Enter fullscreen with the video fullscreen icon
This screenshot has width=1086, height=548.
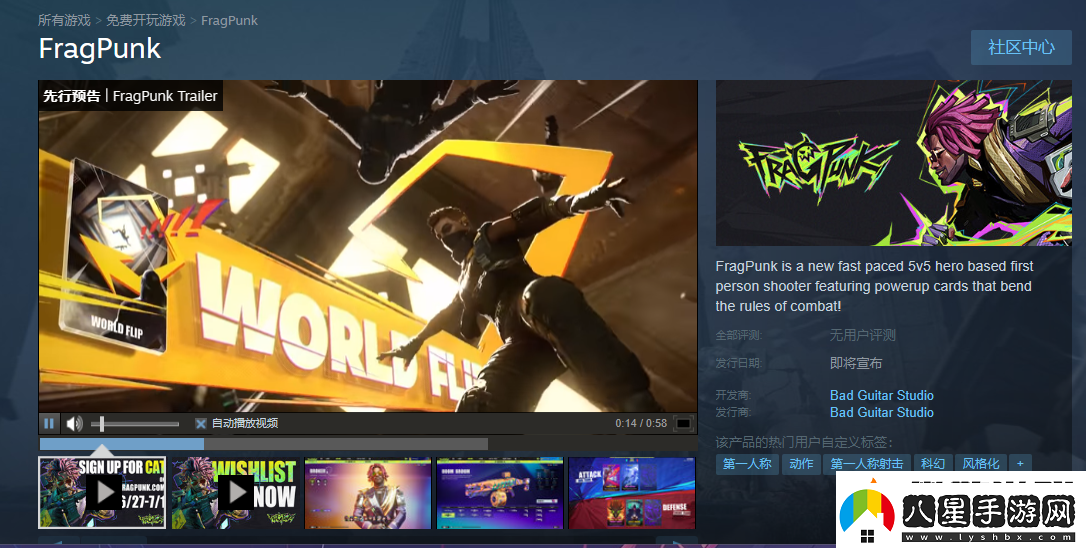click(x=683, y=424)
